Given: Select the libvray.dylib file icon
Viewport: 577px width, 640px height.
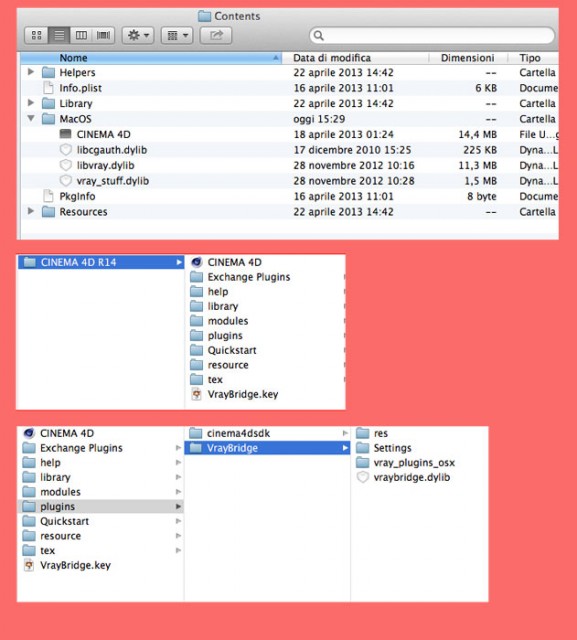Looking at the screenshot, I should pyautogui.click(x=66, y=165).
